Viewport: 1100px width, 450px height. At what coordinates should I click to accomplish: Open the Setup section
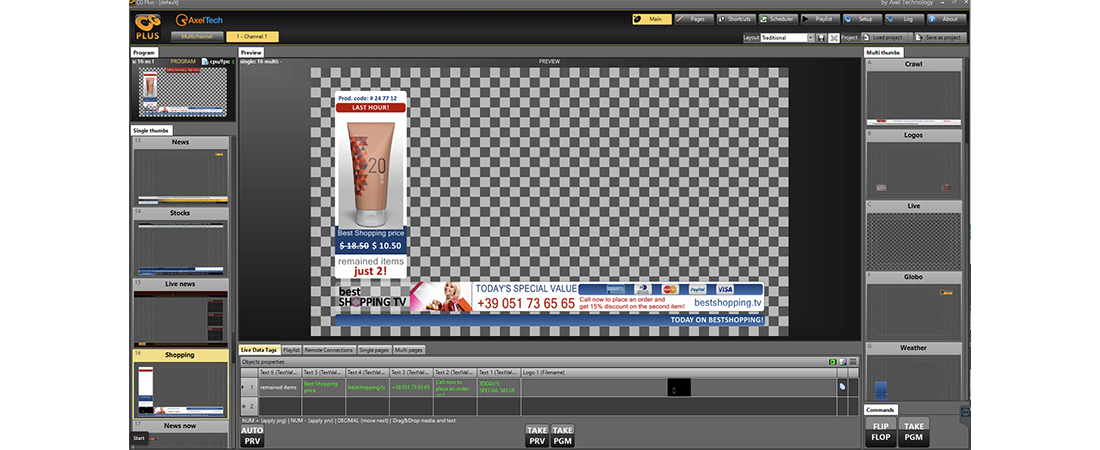(861, 20)
